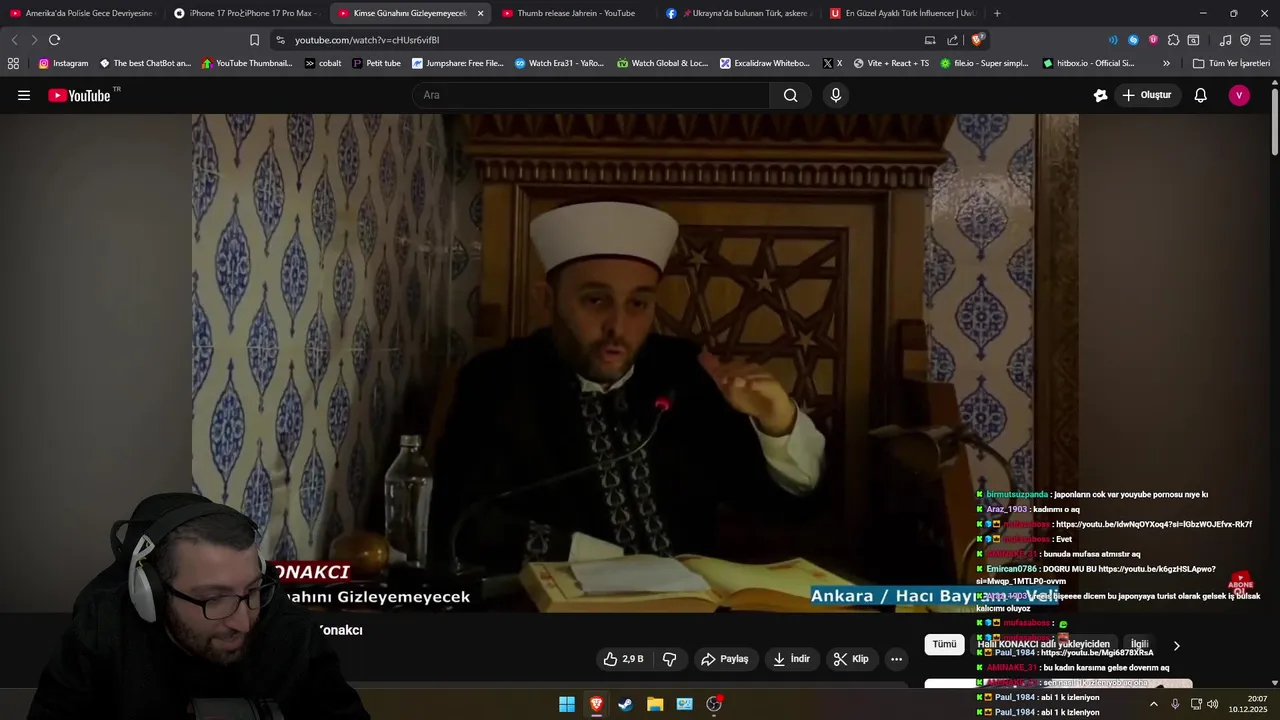This screenshot has width=1280, height=720.
Task: Go back with browser back arrow
Action: 14,40
